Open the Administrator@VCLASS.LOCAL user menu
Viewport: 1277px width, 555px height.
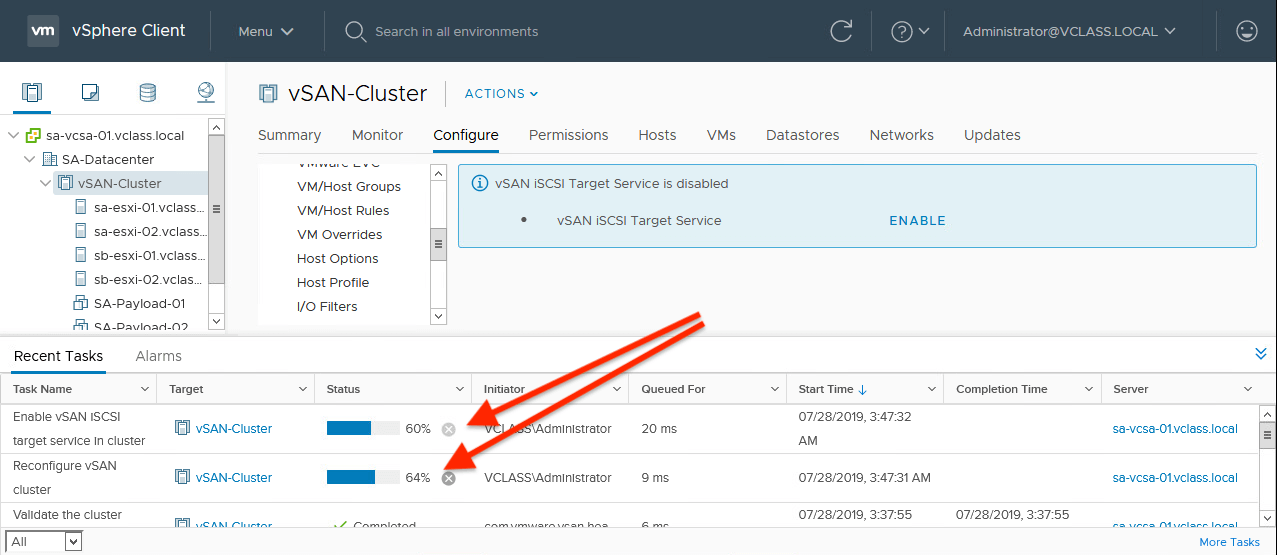pyautogui.click(x=1069, y=31)
